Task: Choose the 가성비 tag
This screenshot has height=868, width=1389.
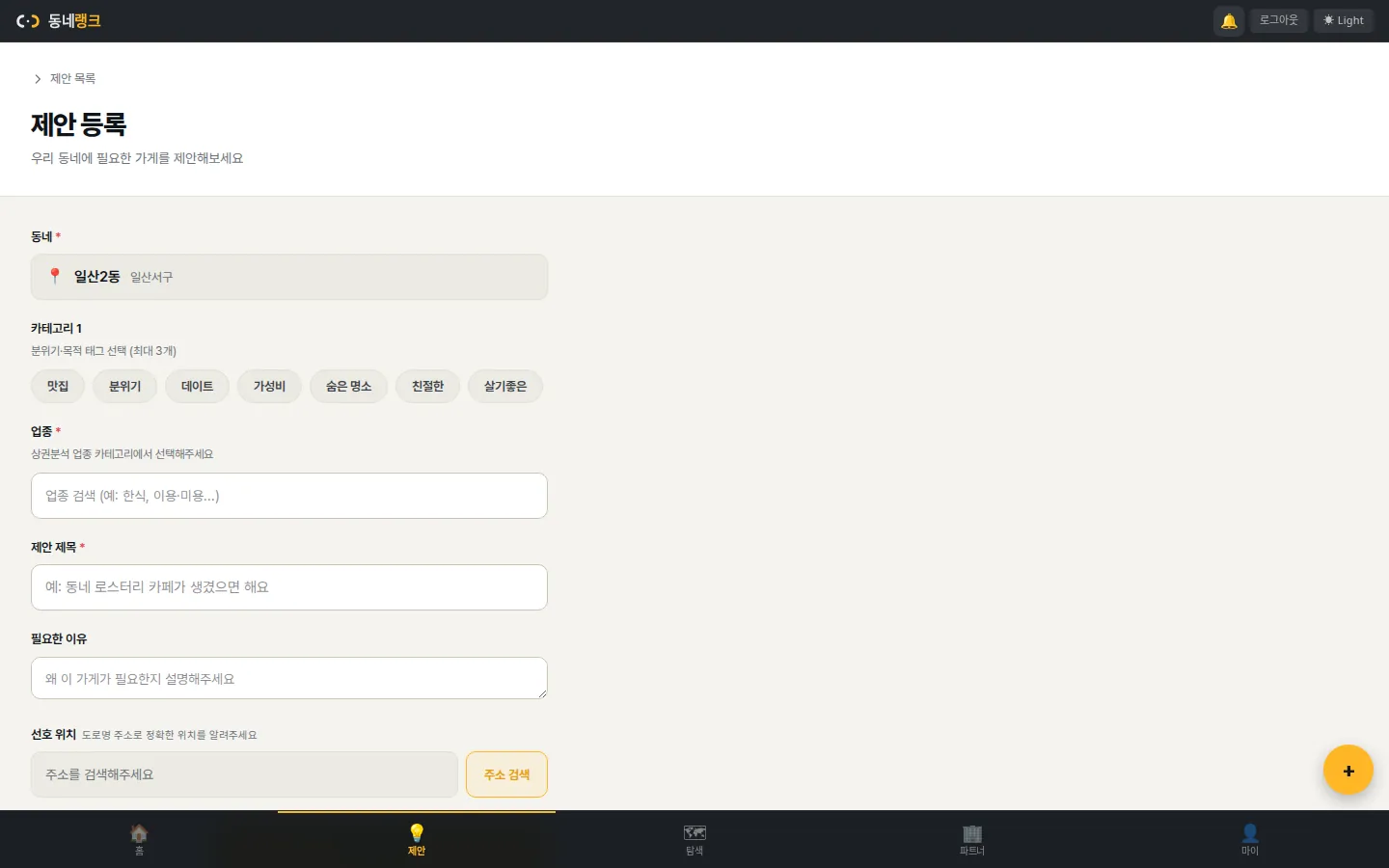Action: pyautogui.click(x=270, y=387)
